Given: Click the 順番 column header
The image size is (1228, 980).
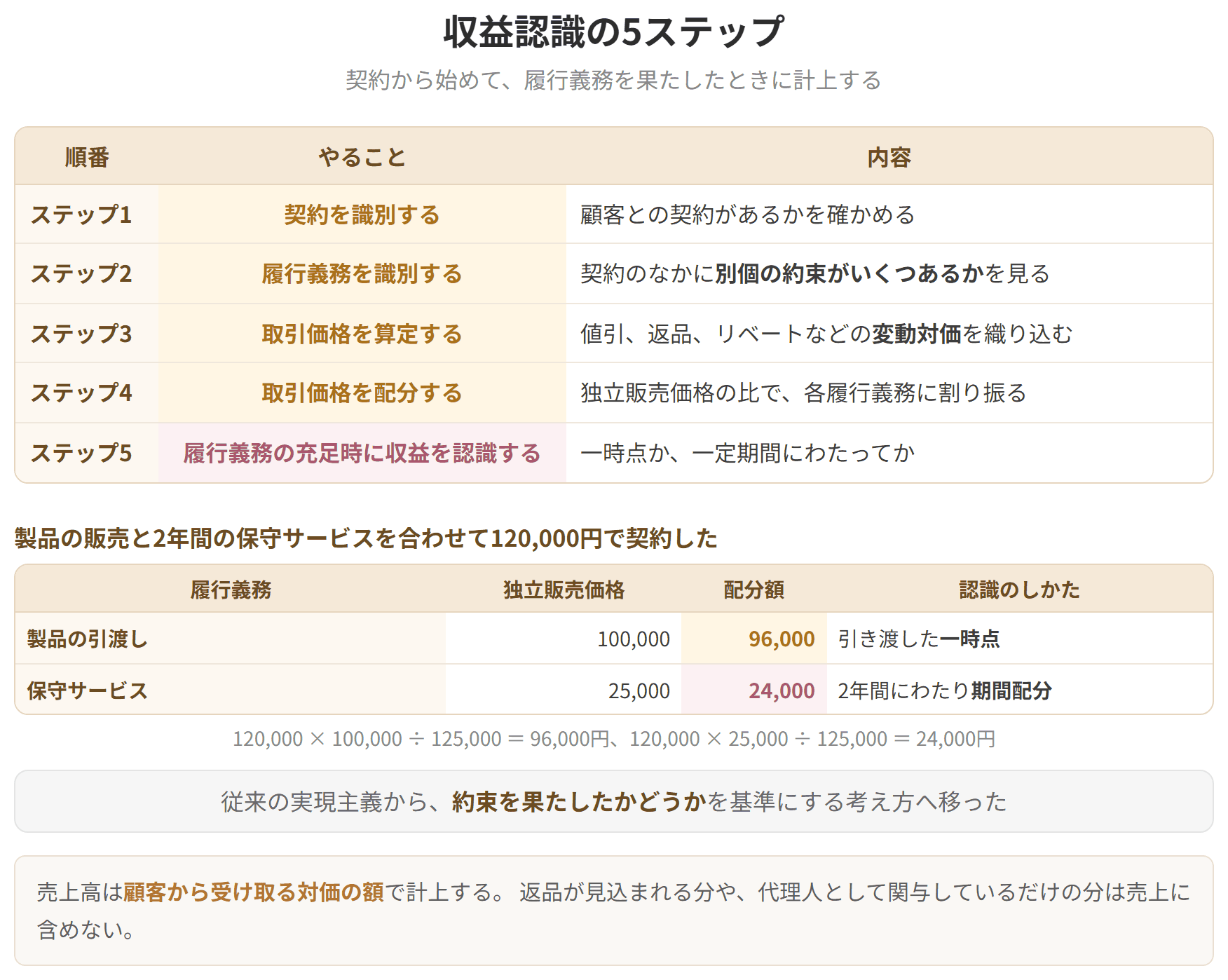Looking at the screenshot, I should point(87,157).
